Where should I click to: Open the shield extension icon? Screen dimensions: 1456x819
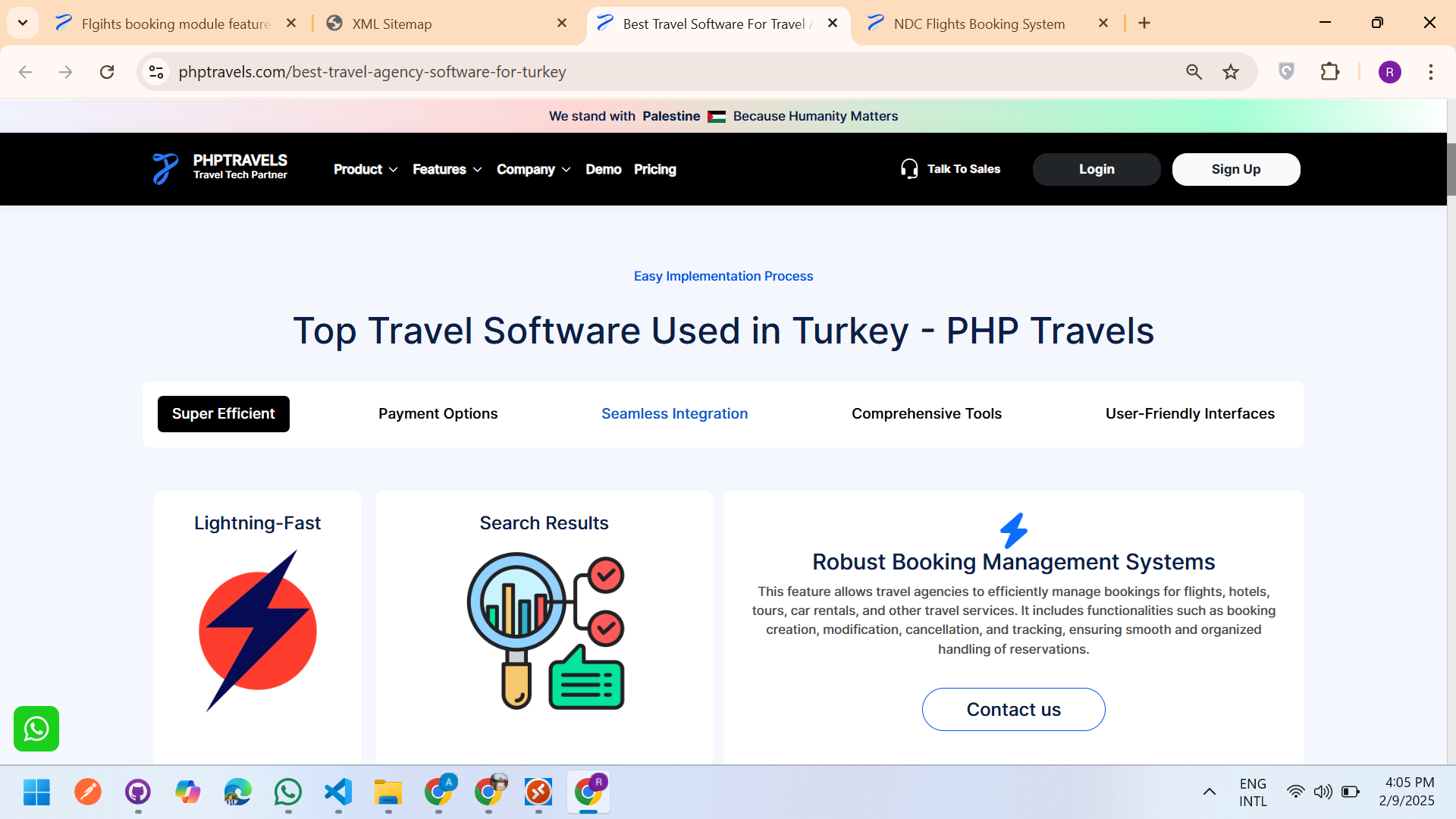click(x=1286, y=72)
